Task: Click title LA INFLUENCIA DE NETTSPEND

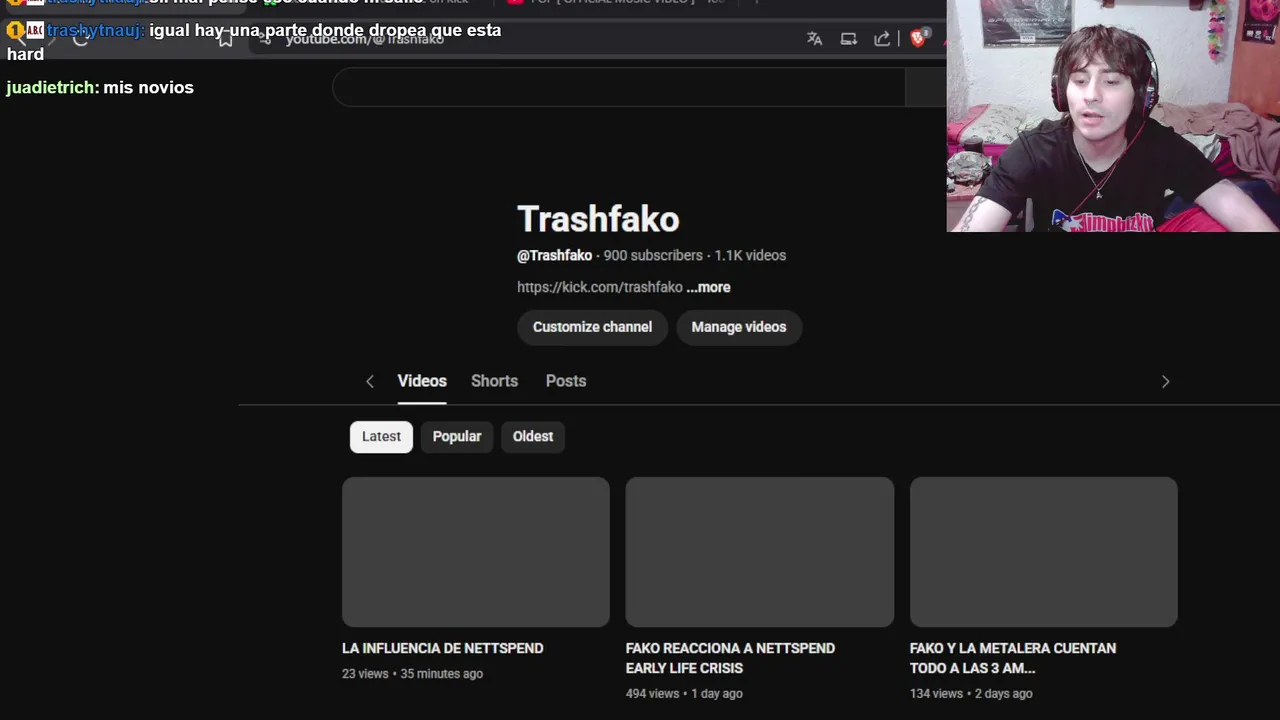Action: click(x=443, y=648)
